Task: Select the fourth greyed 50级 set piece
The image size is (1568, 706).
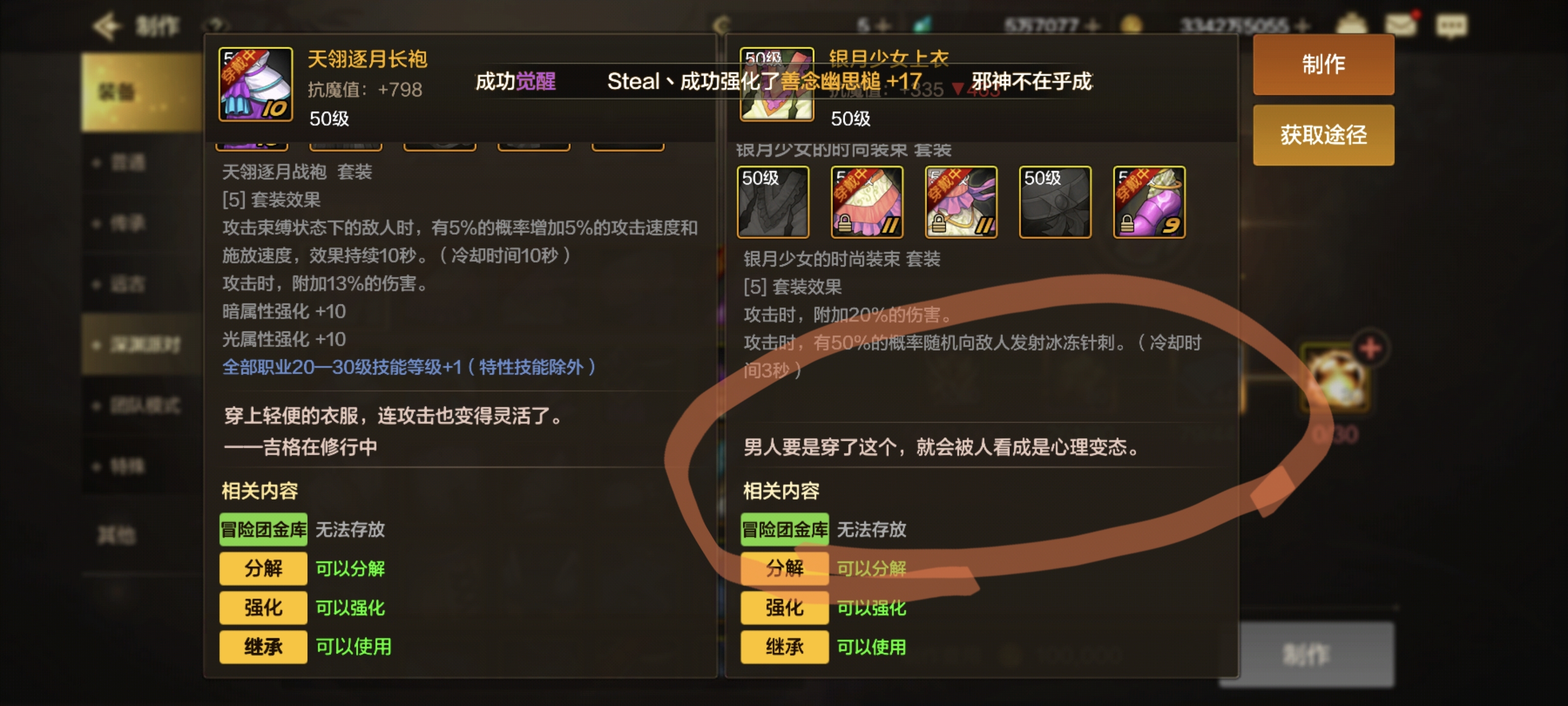Action: pos(1054,202)
